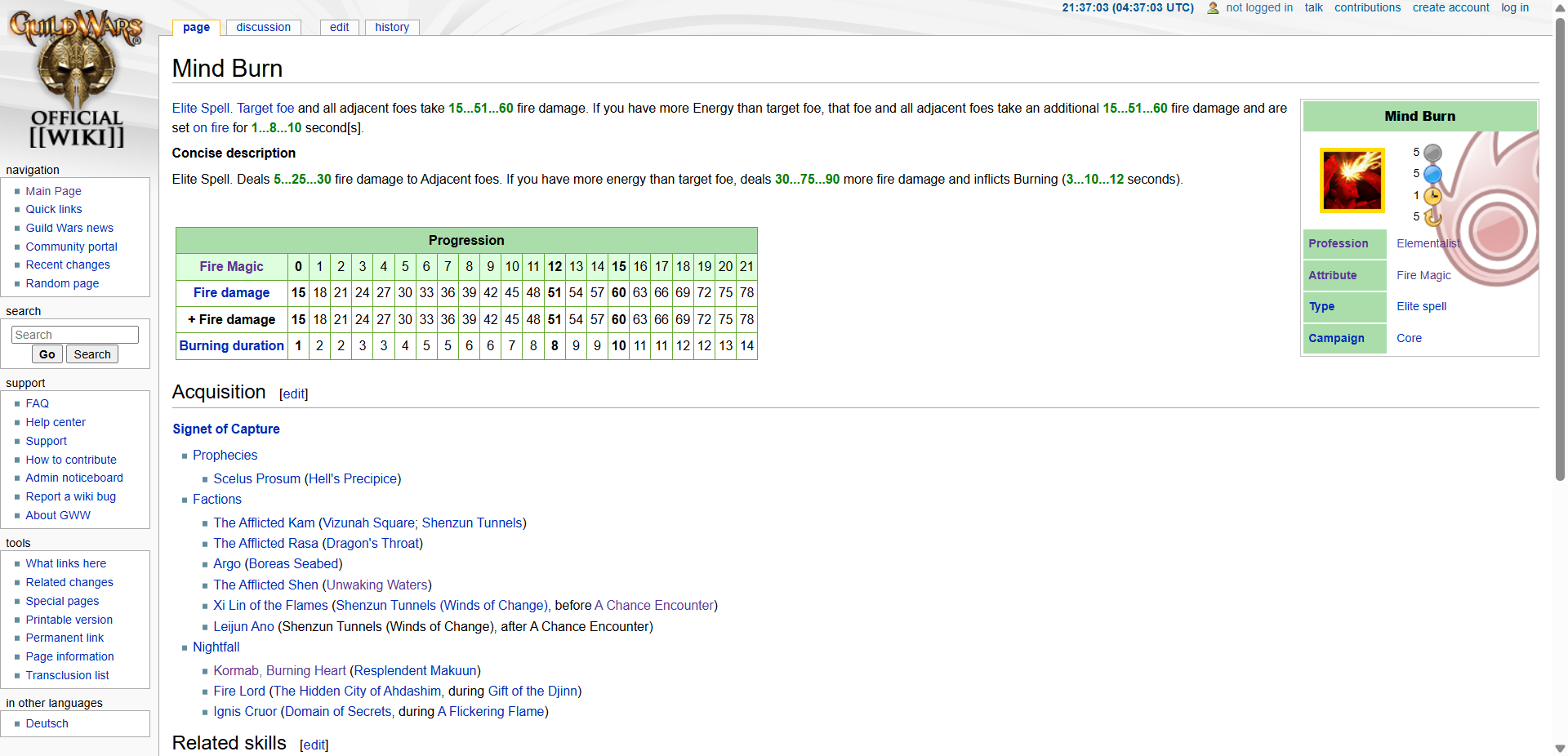Open Scelus Prosum boss link
The height and width of the screenshot is (756, 1568).
tap(256, 478)
